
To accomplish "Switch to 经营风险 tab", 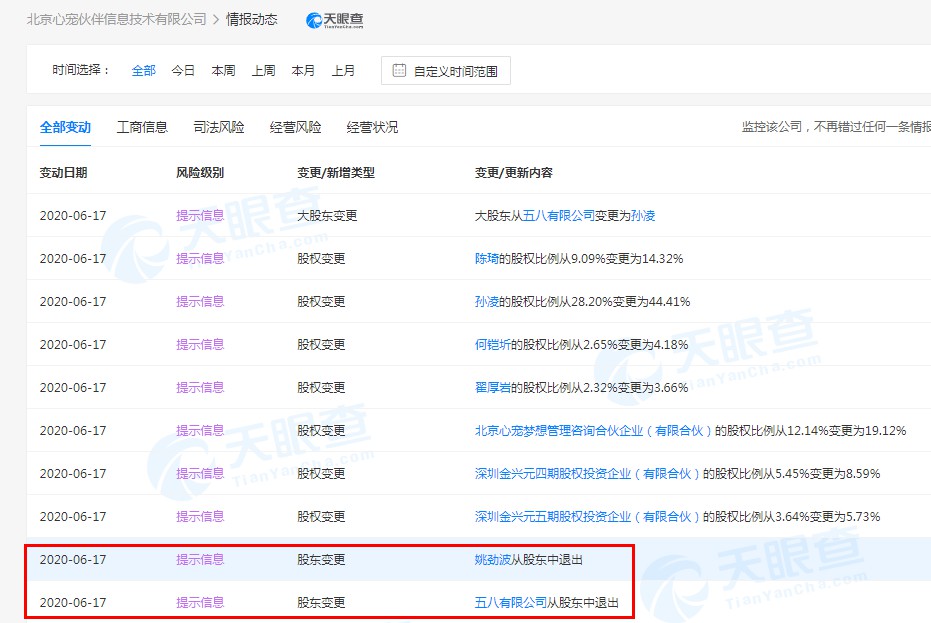I will point(295,127).
